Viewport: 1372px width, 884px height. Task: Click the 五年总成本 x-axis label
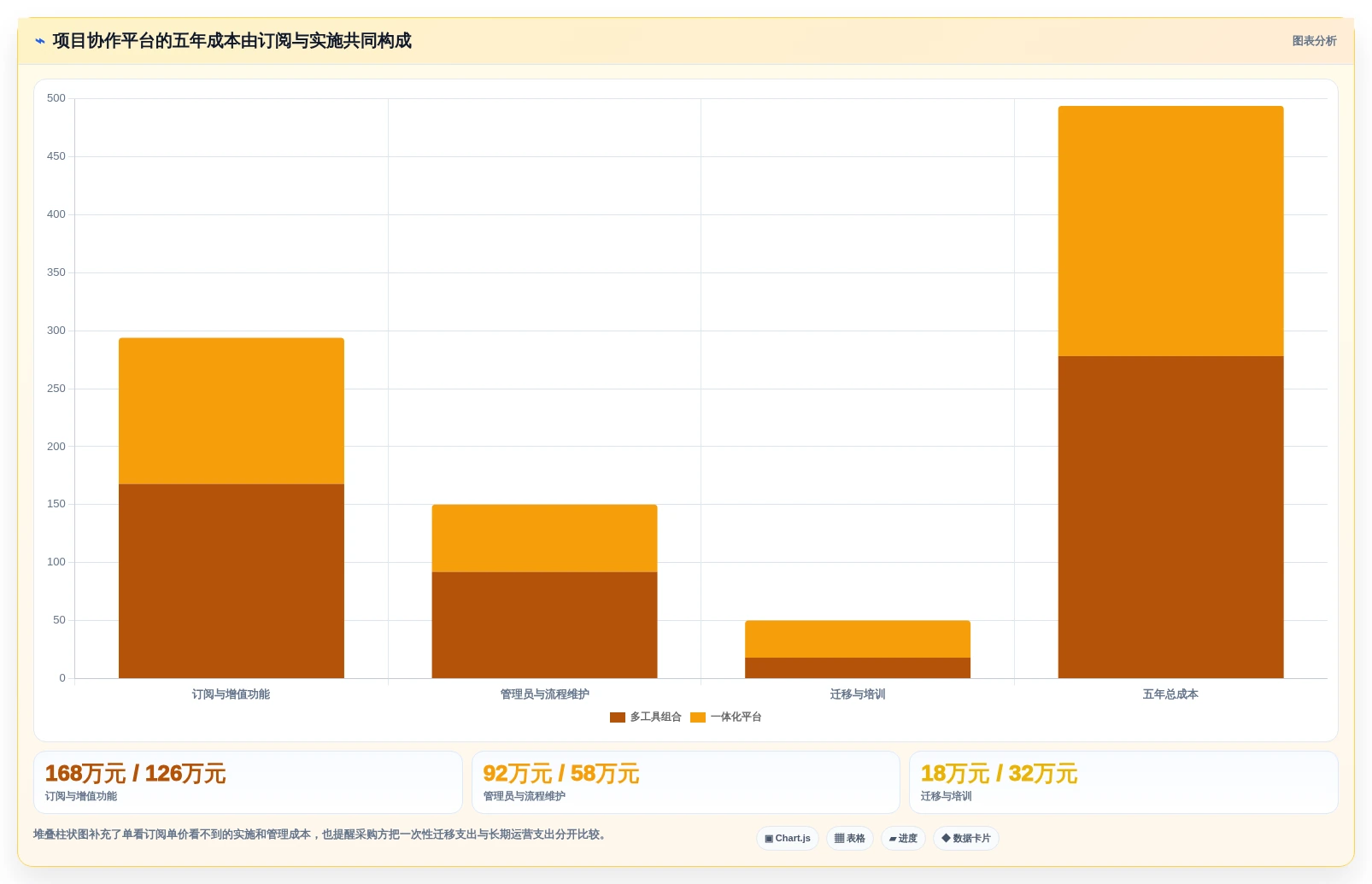coord(1170,694)
